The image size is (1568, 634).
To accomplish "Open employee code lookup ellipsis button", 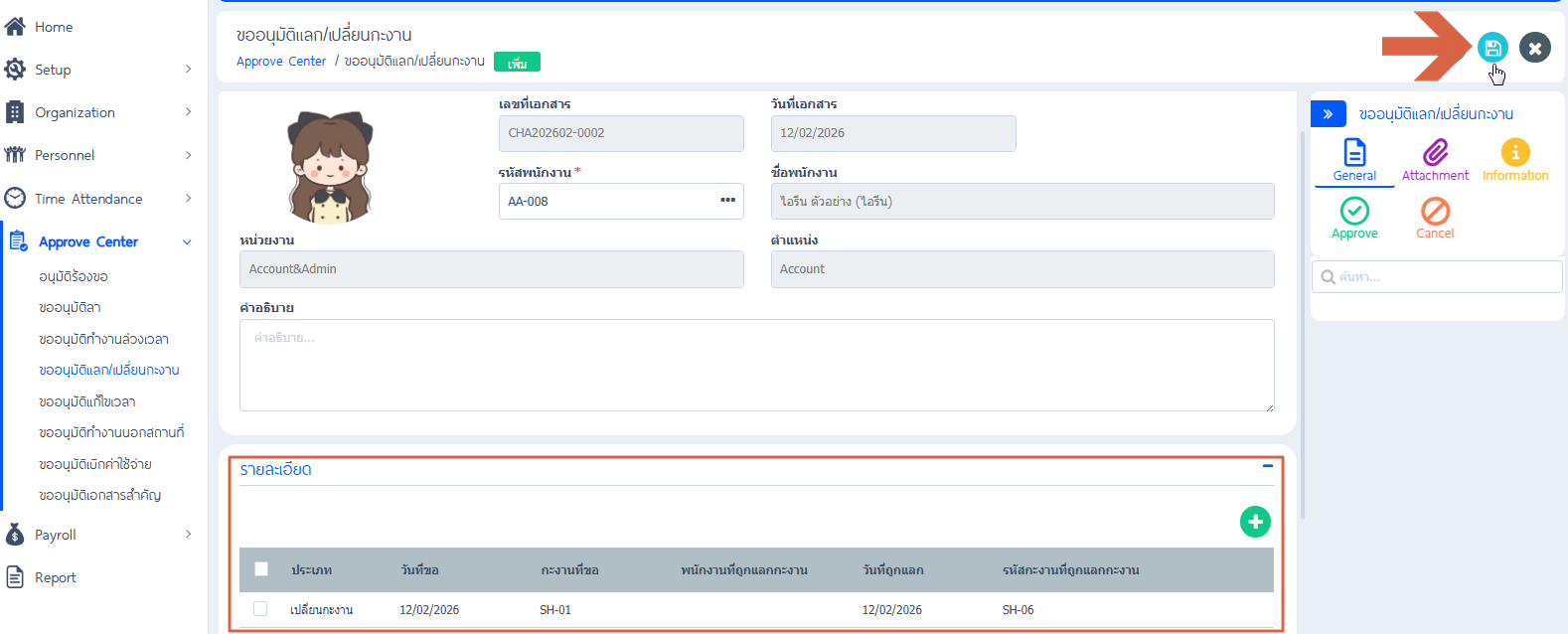I will [x=727, y=201].
